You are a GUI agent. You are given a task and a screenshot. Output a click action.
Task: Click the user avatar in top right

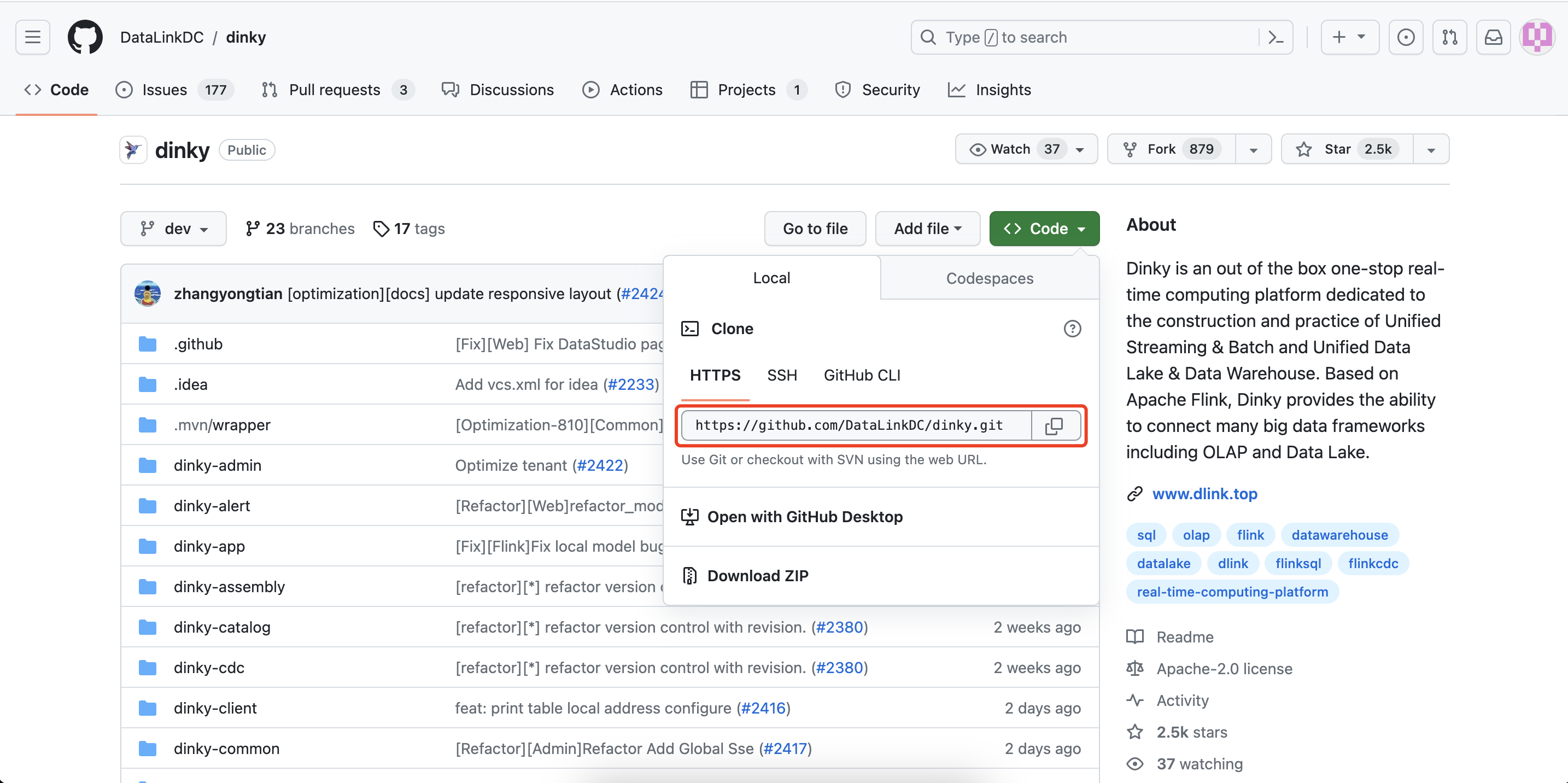(x=1537, y=37)
